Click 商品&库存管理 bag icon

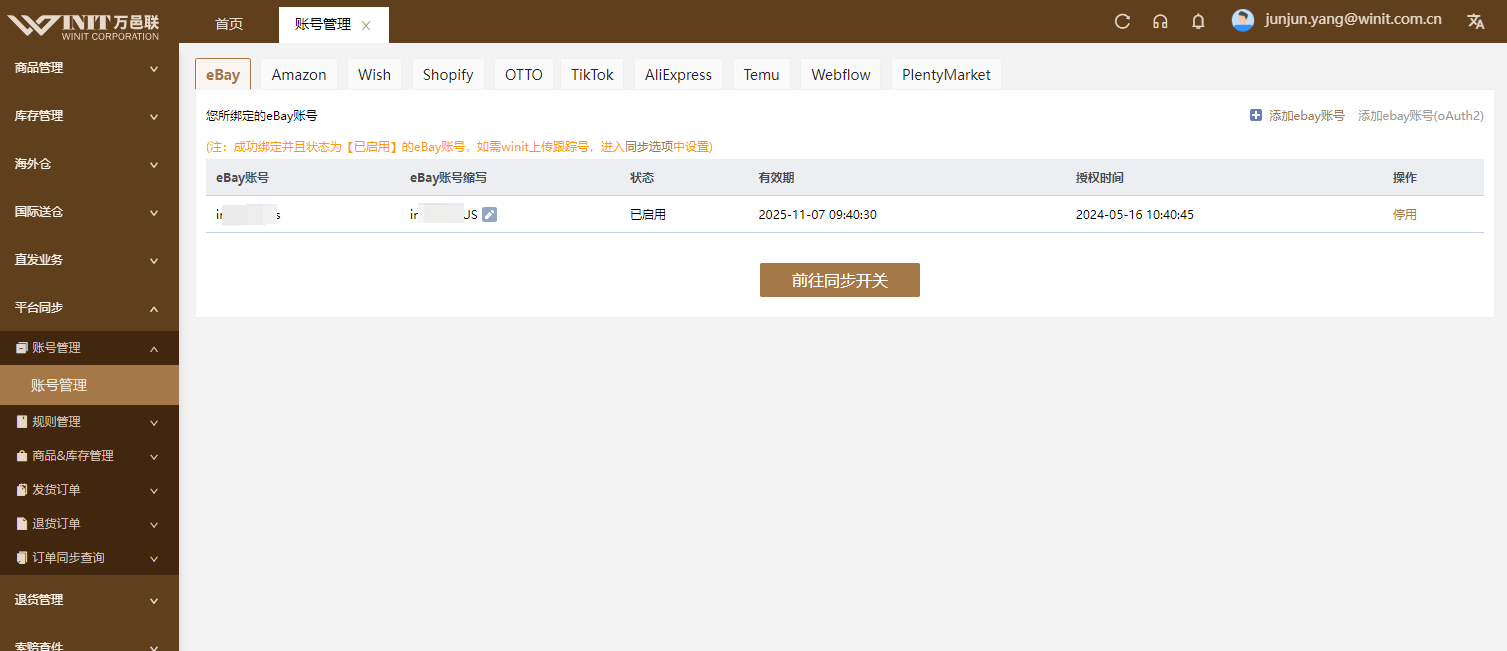[22, 456]
